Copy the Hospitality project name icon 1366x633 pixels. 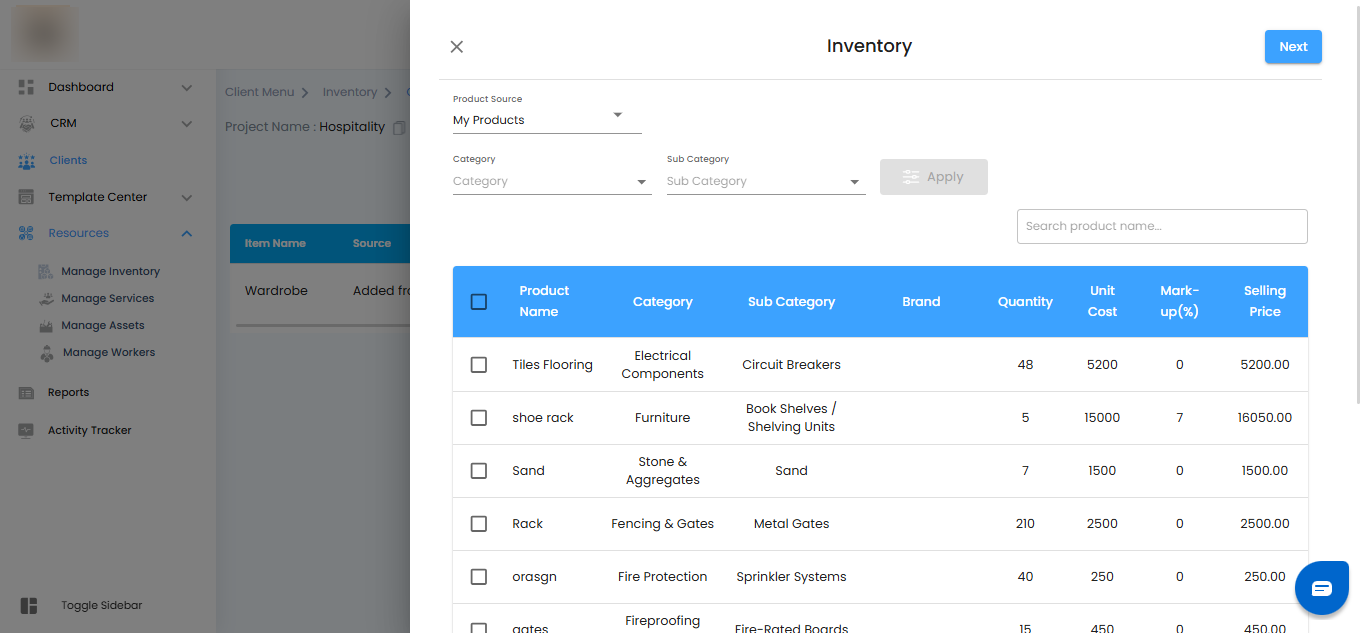point(399,127)
